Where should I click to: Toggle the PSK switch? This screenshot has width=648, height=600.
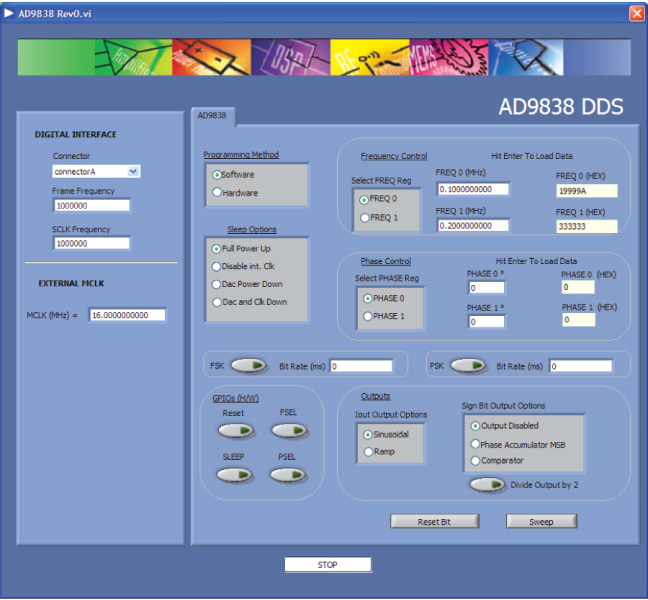pos(468,365)
